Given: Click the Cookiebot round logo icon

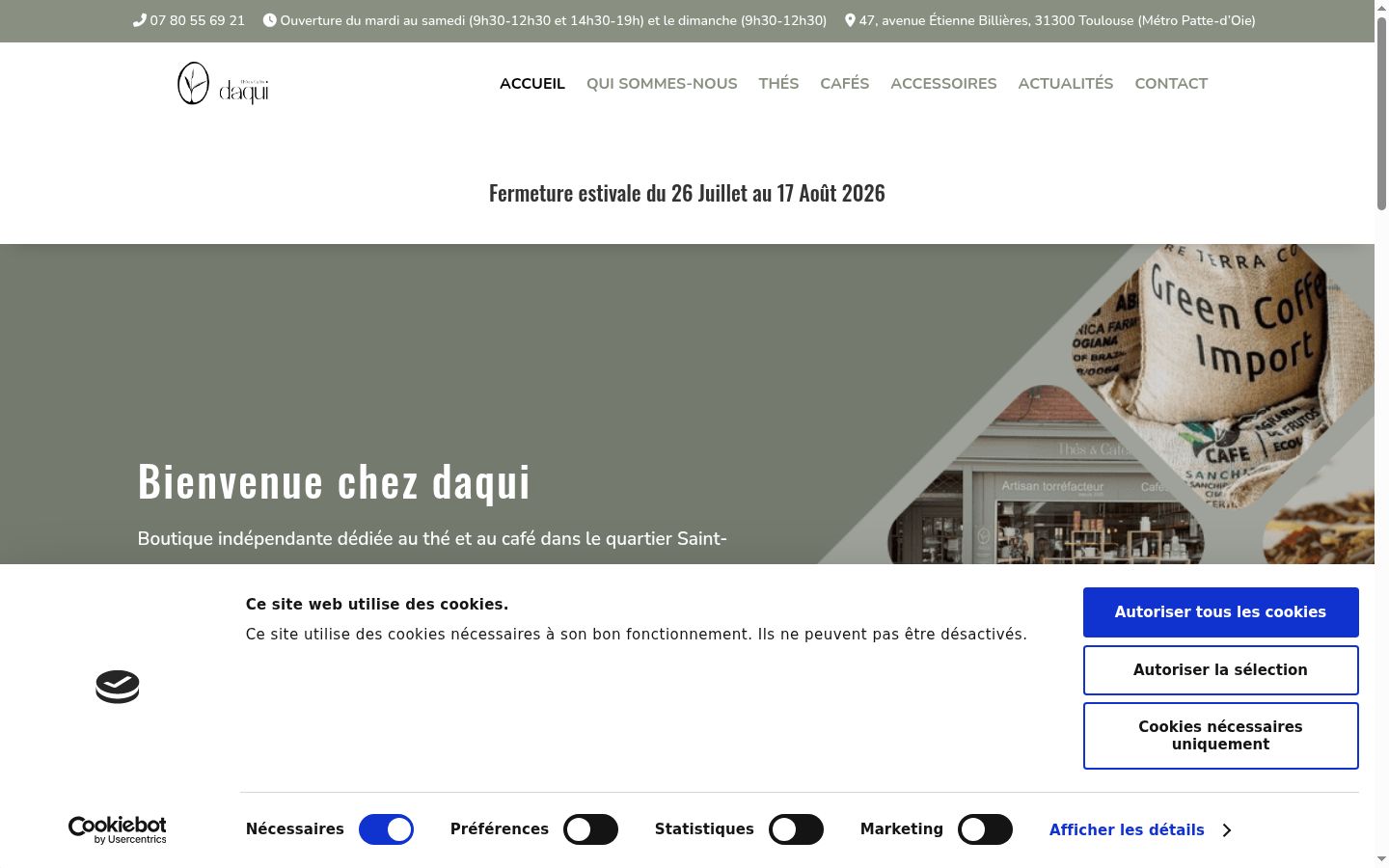Looking at the screenshot, I should pyautogui.click(x=118, y=687).
